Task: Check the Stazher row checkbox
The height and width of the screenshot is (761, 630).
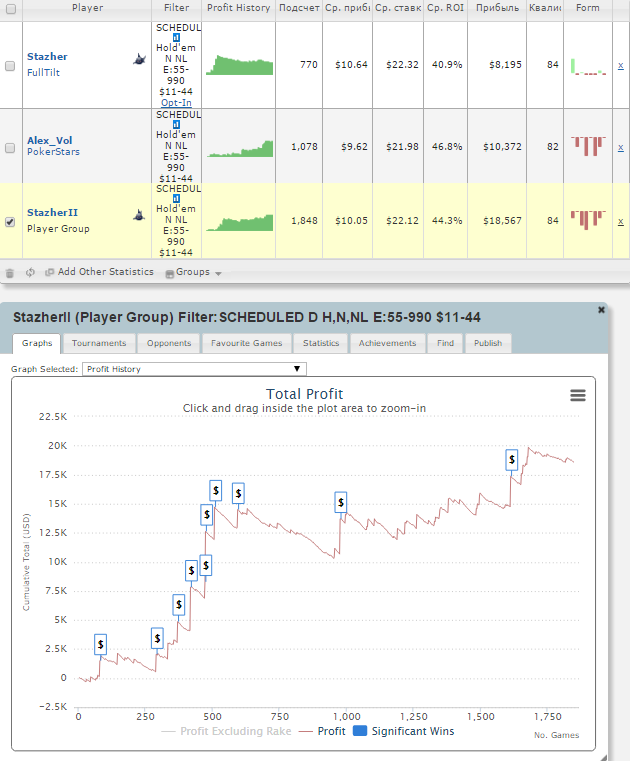Action: 10,66
